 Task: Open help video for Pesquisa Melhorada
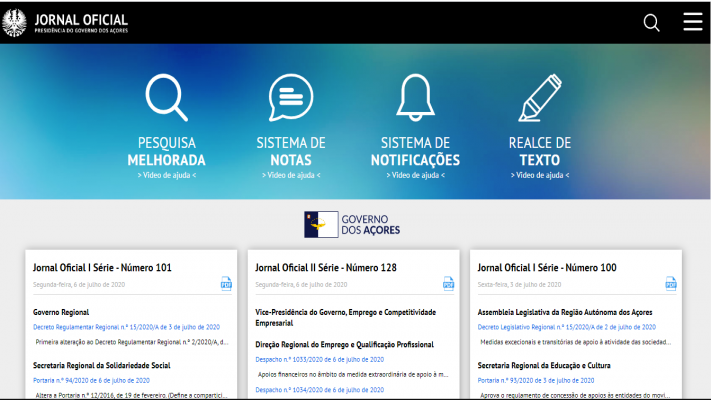point(166,175)
